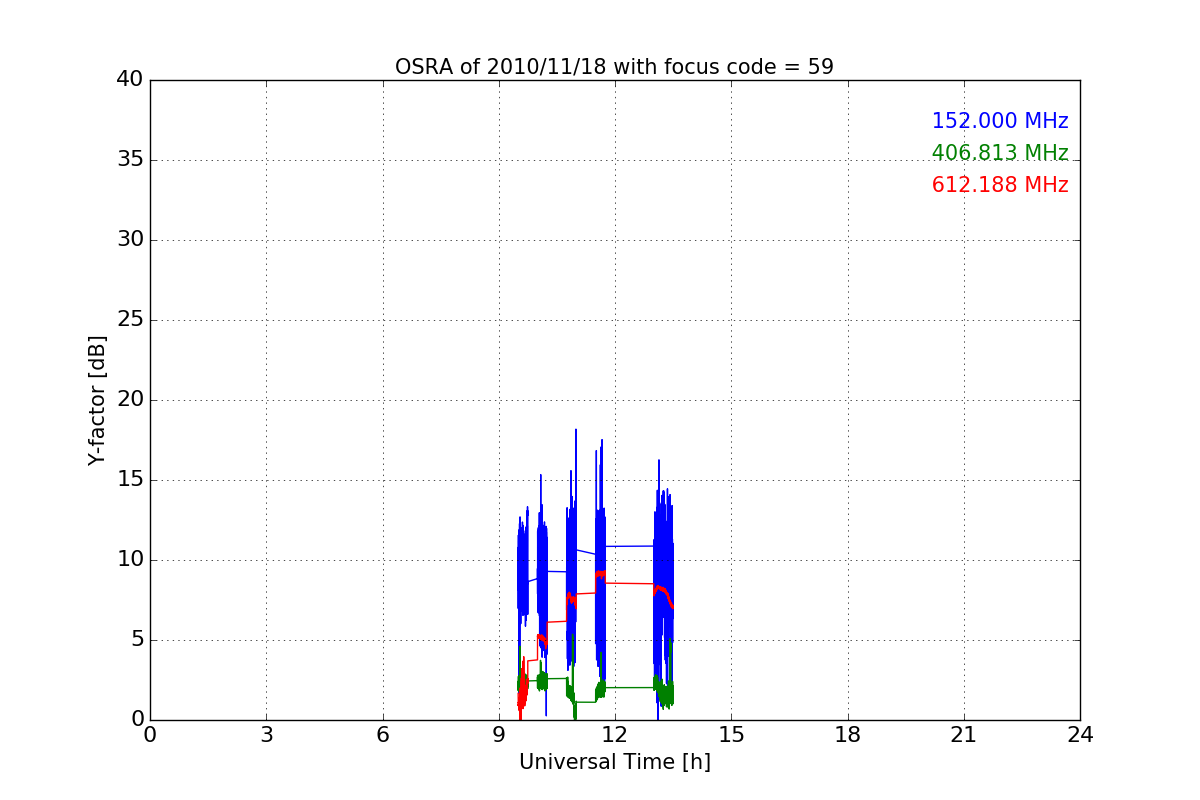This screenshot has height=800, width=1200.
Task: Select the blue '152.000 MHz' legend label
Action: pos(1000,121)
